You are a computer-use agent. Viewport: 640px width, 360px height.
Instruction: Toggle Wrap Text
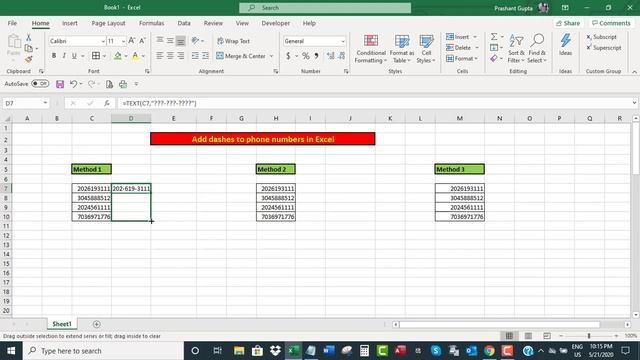click(x=233, y=41)
